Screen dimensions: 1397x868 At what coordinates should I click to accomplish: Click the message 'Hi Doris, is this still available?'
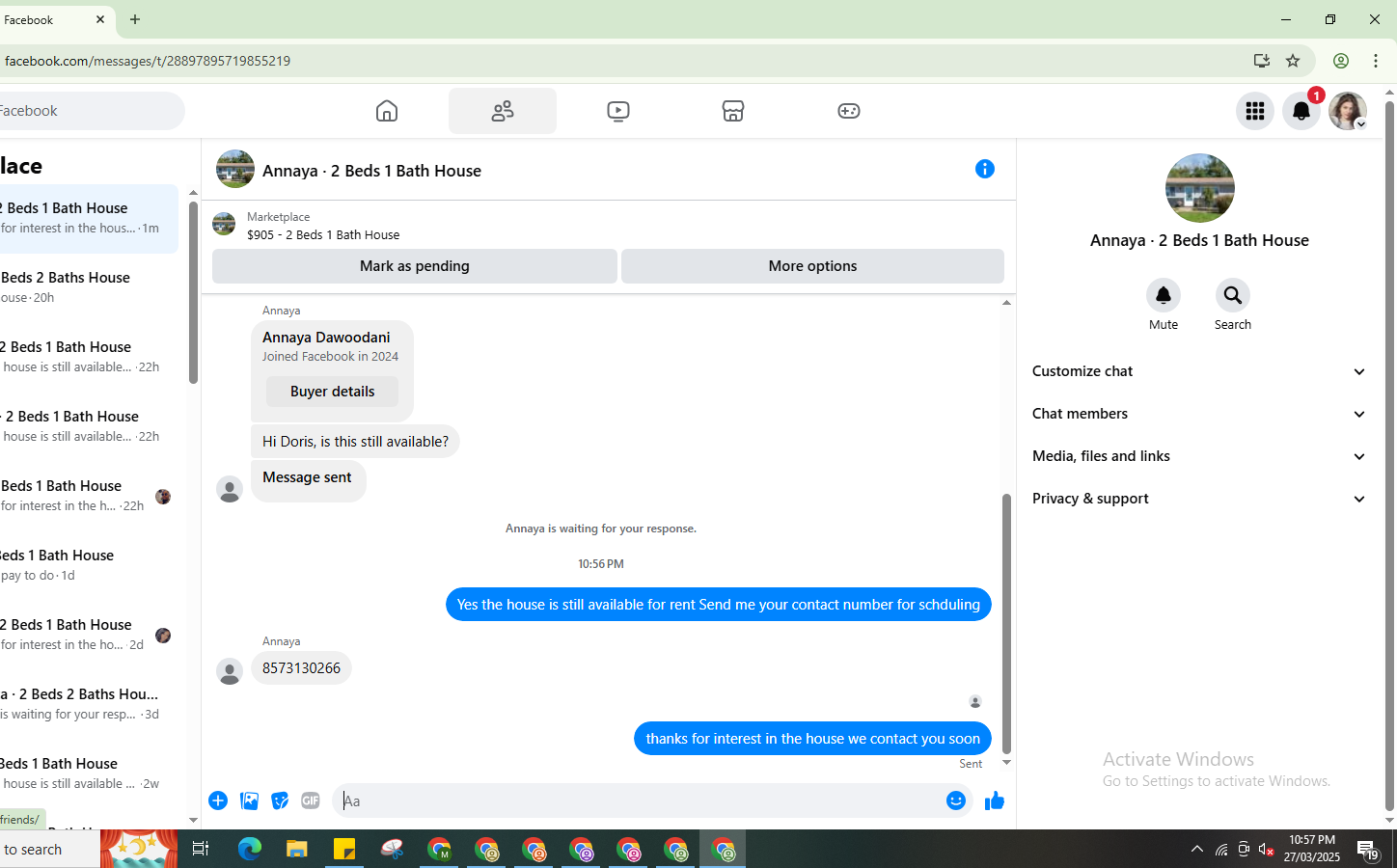click(355, 442)
